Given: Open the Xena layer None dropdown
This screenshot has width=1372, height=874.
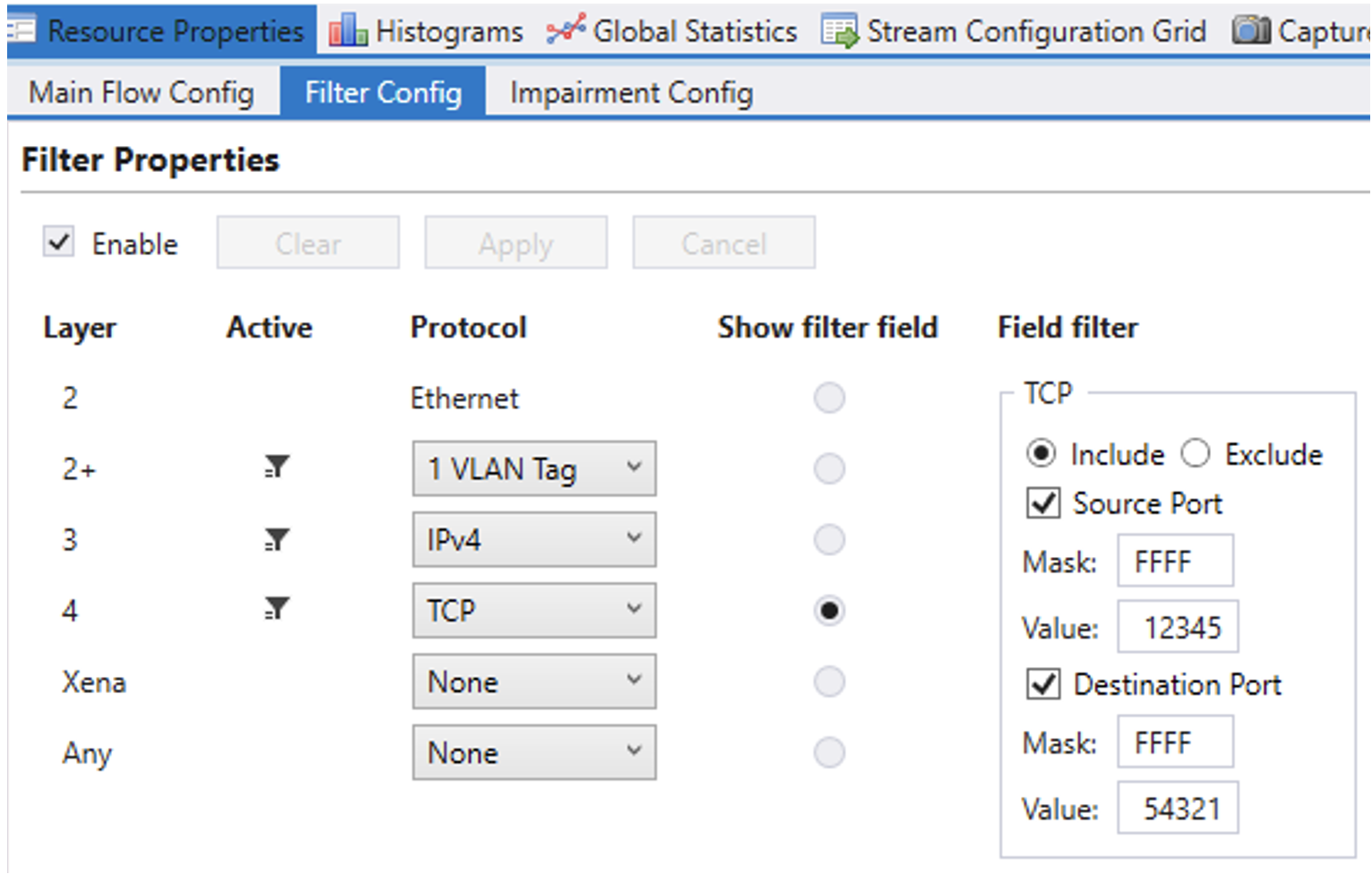Looking at the screenshot, I should click(x=534, y=681).
